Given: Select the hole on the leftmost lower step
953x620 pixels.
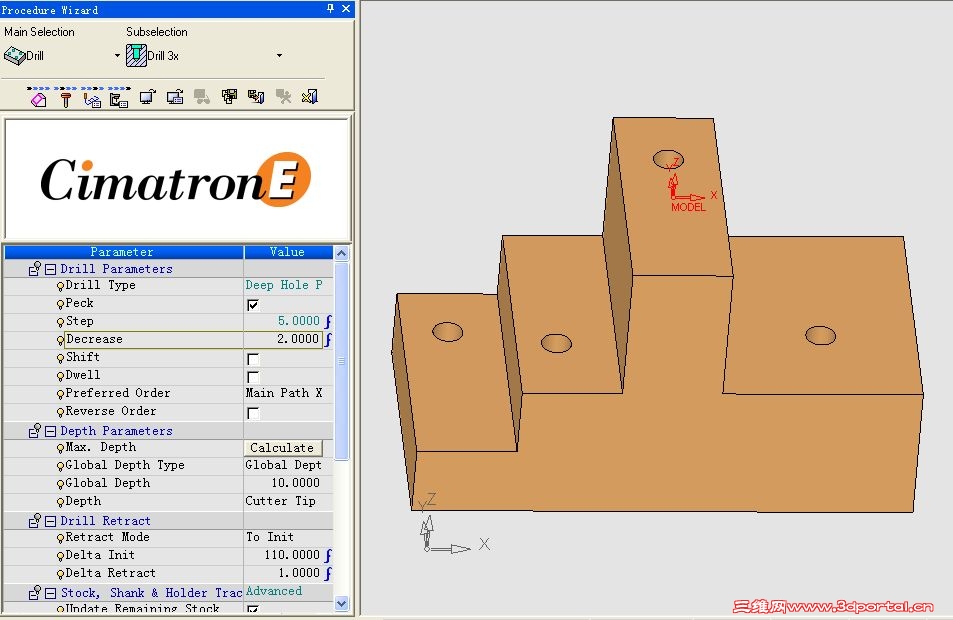Looking at the screenshot, I should [x=448, y=332].
